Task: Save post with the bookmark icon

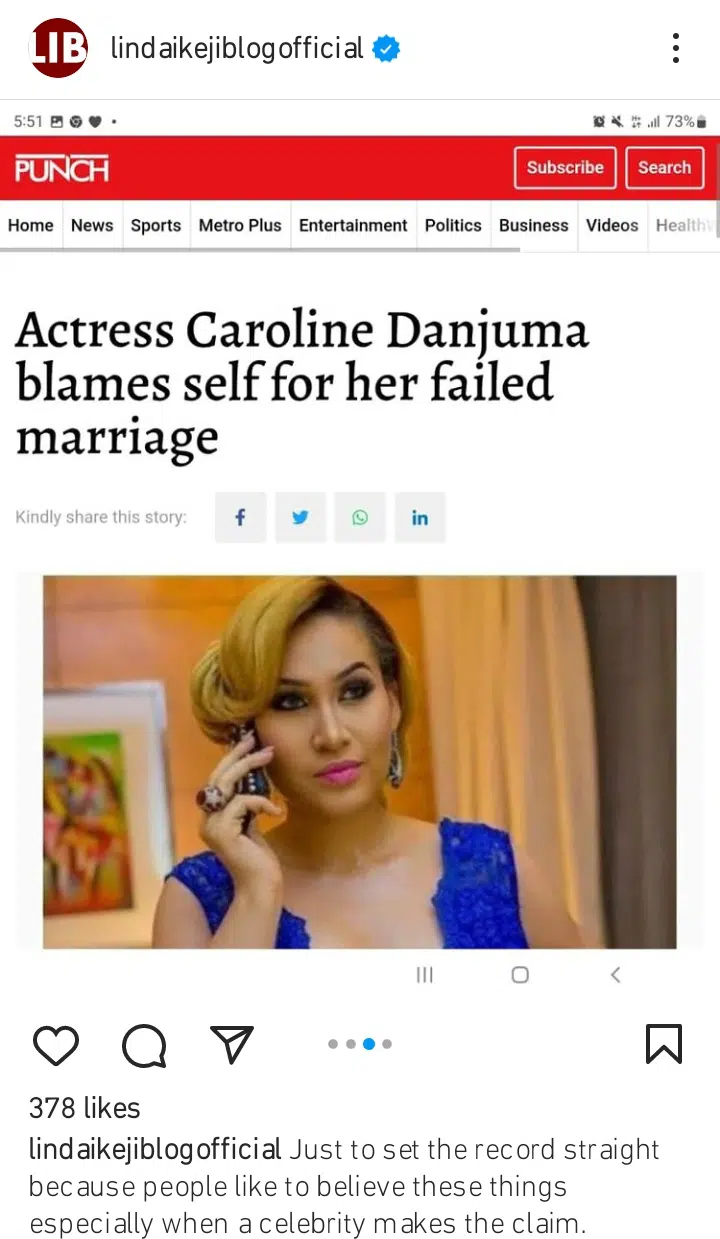Action: click(x=664, y=1044)
